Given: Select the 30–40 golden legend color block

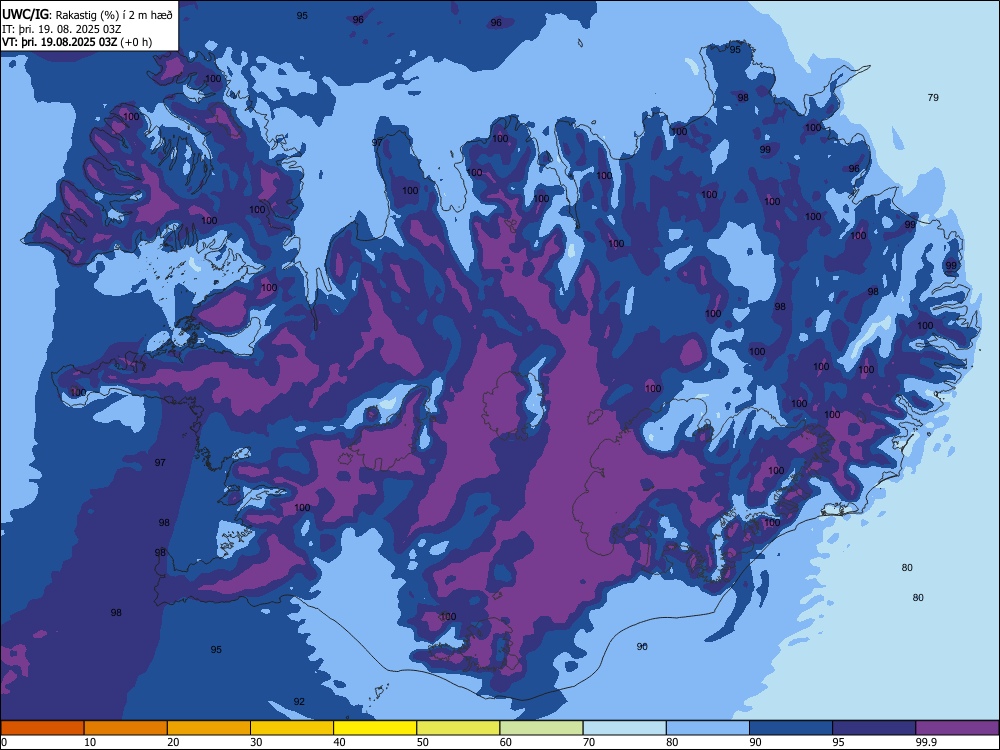Looking at the screenshot, I should pyautogui.click(x=292, y=728).
